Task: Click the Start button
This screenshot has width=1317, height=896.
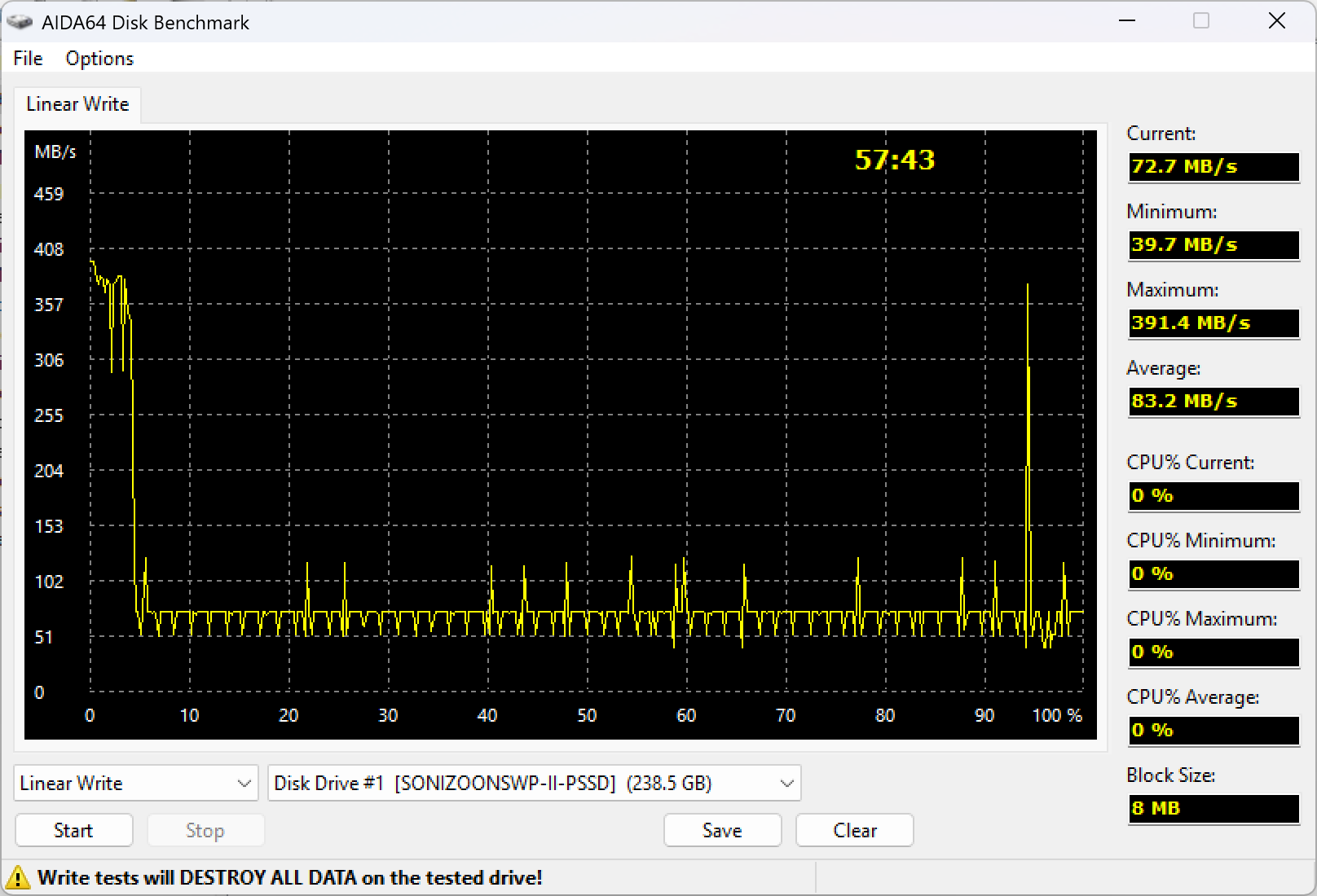Action: point(73,830)
